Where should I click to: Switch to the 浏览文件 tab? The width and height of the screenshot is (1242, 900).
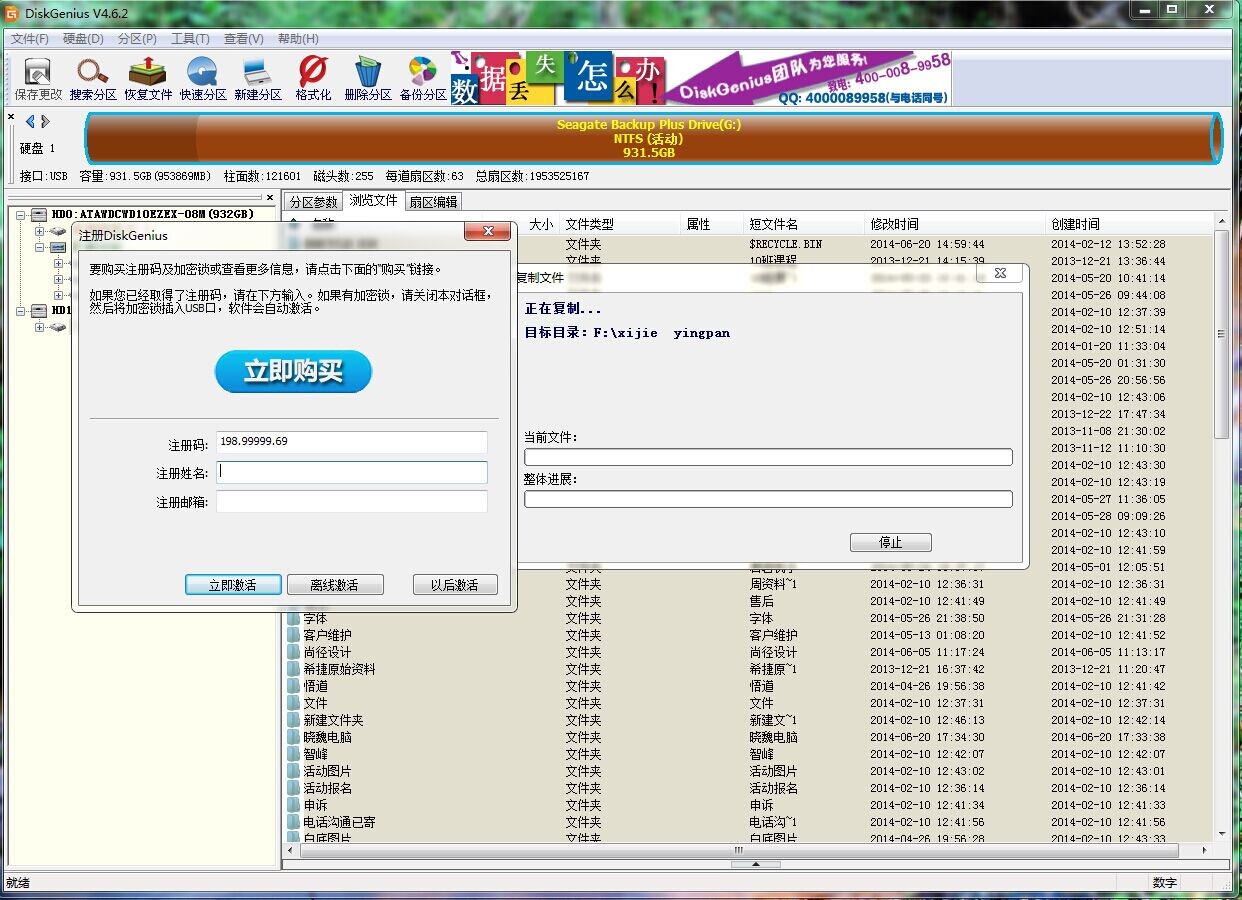coord(374,201)
